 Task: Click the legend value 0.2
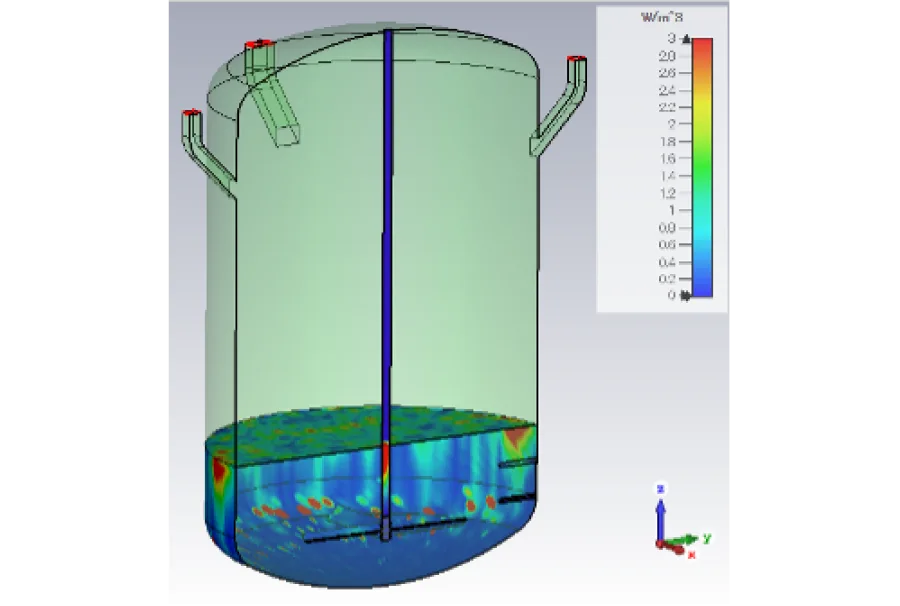click(667, 279)
